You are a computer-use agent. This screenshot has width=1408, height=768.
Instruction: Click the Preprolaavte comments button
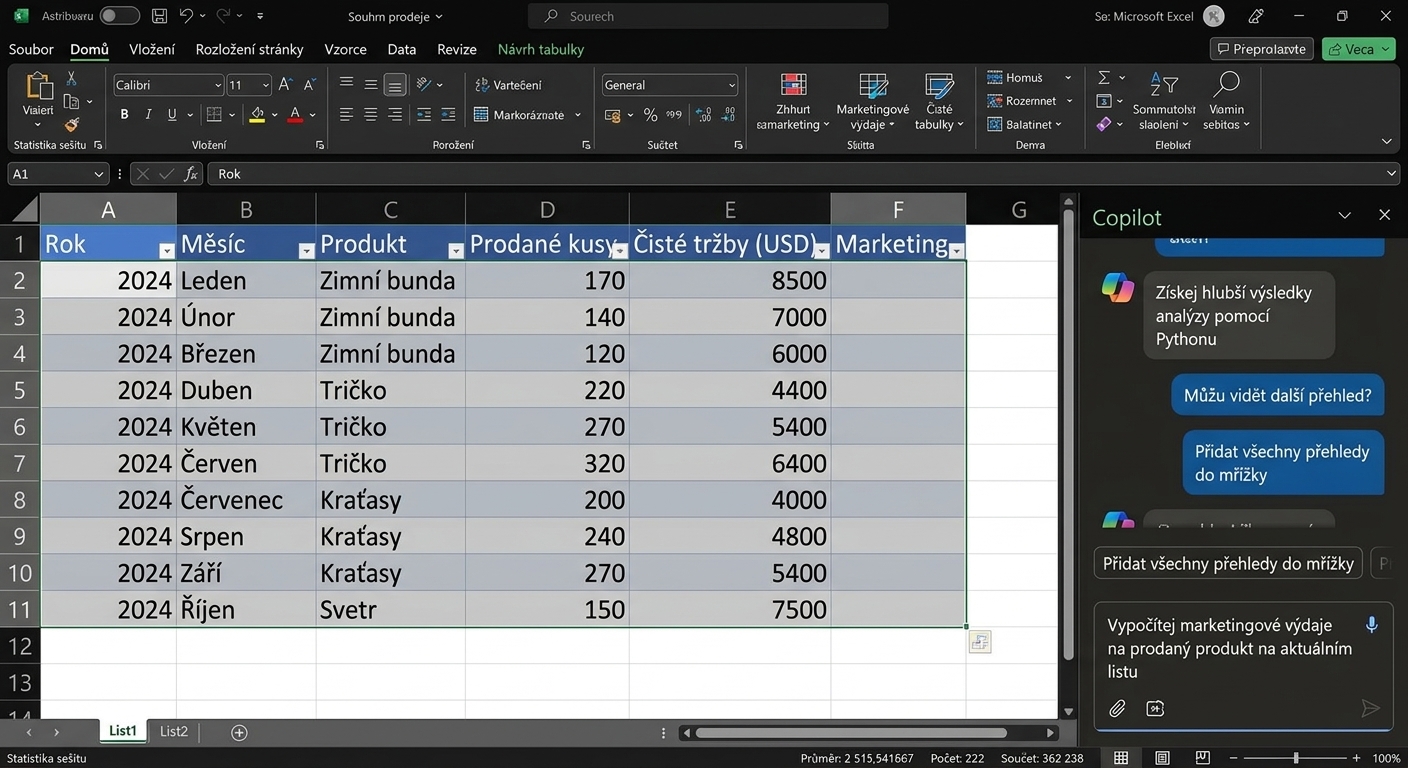(1261, 49)
